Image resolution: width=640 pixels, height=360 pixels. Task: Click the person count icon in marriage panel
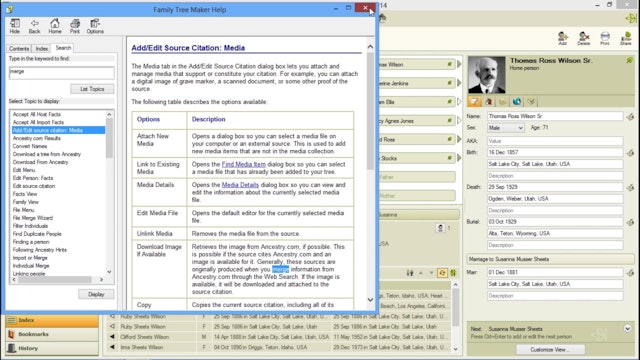pos(440,228)
